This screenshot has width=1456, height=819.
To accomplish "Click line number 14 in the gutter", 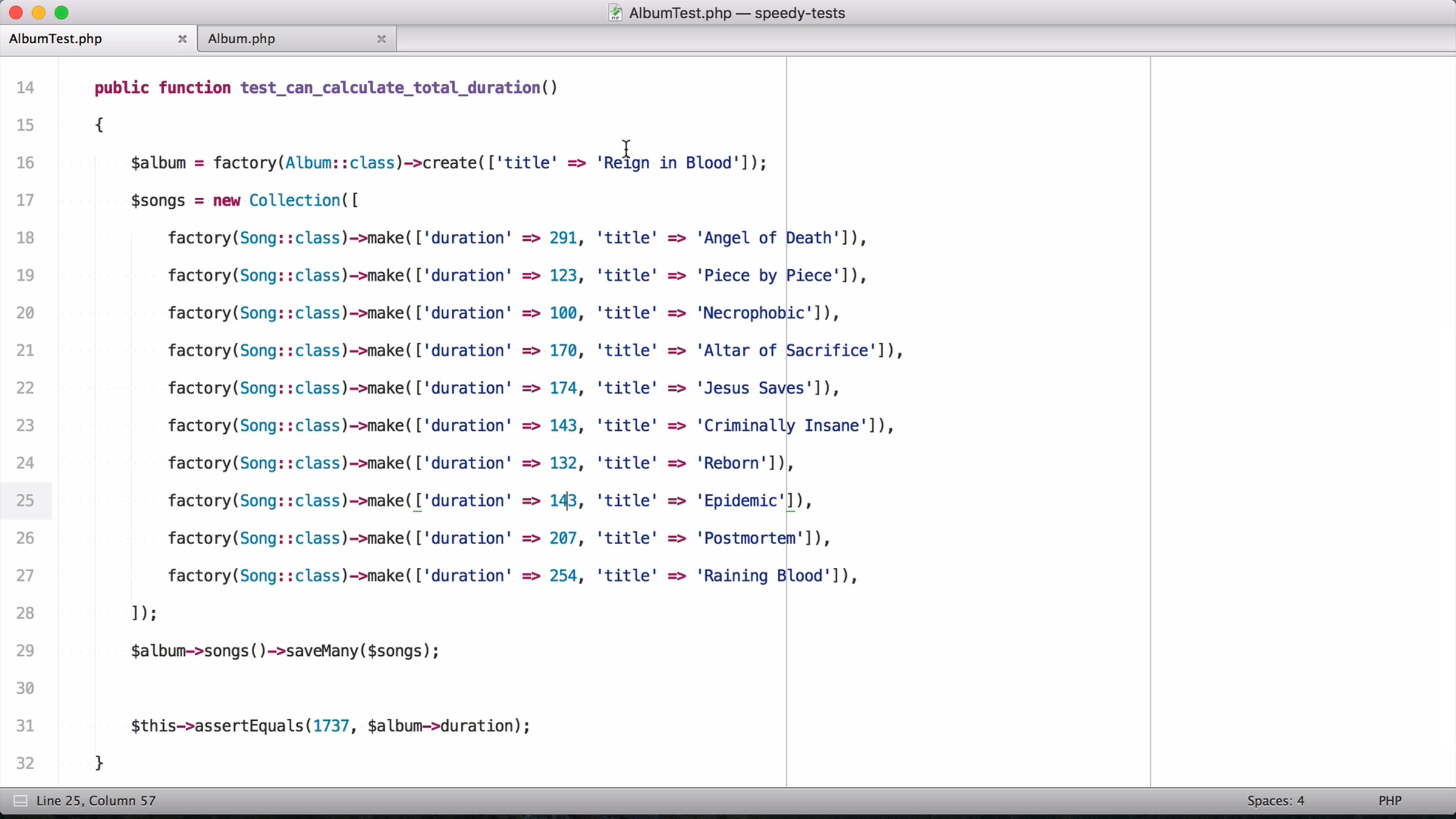I will pos(25,88).
